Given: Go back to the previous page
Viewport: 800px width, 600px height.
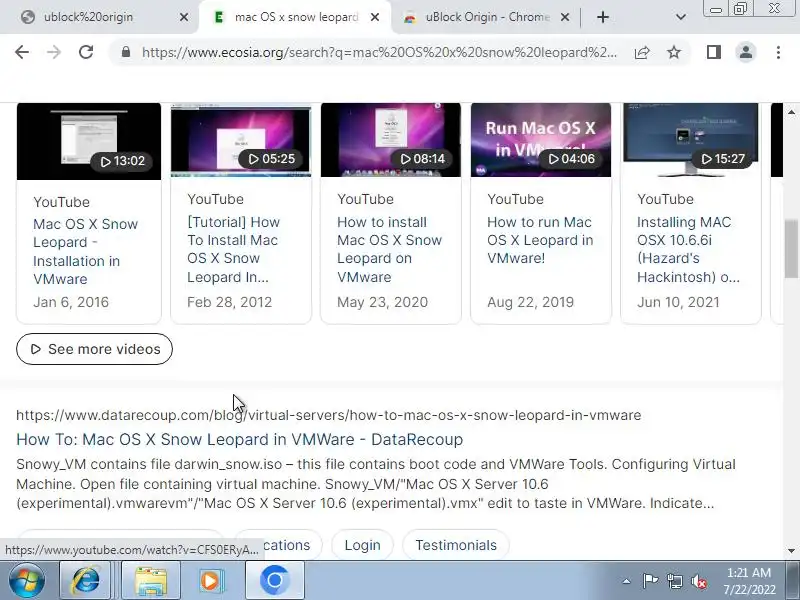Looking at the screenshot, I should tap(22, 52).
